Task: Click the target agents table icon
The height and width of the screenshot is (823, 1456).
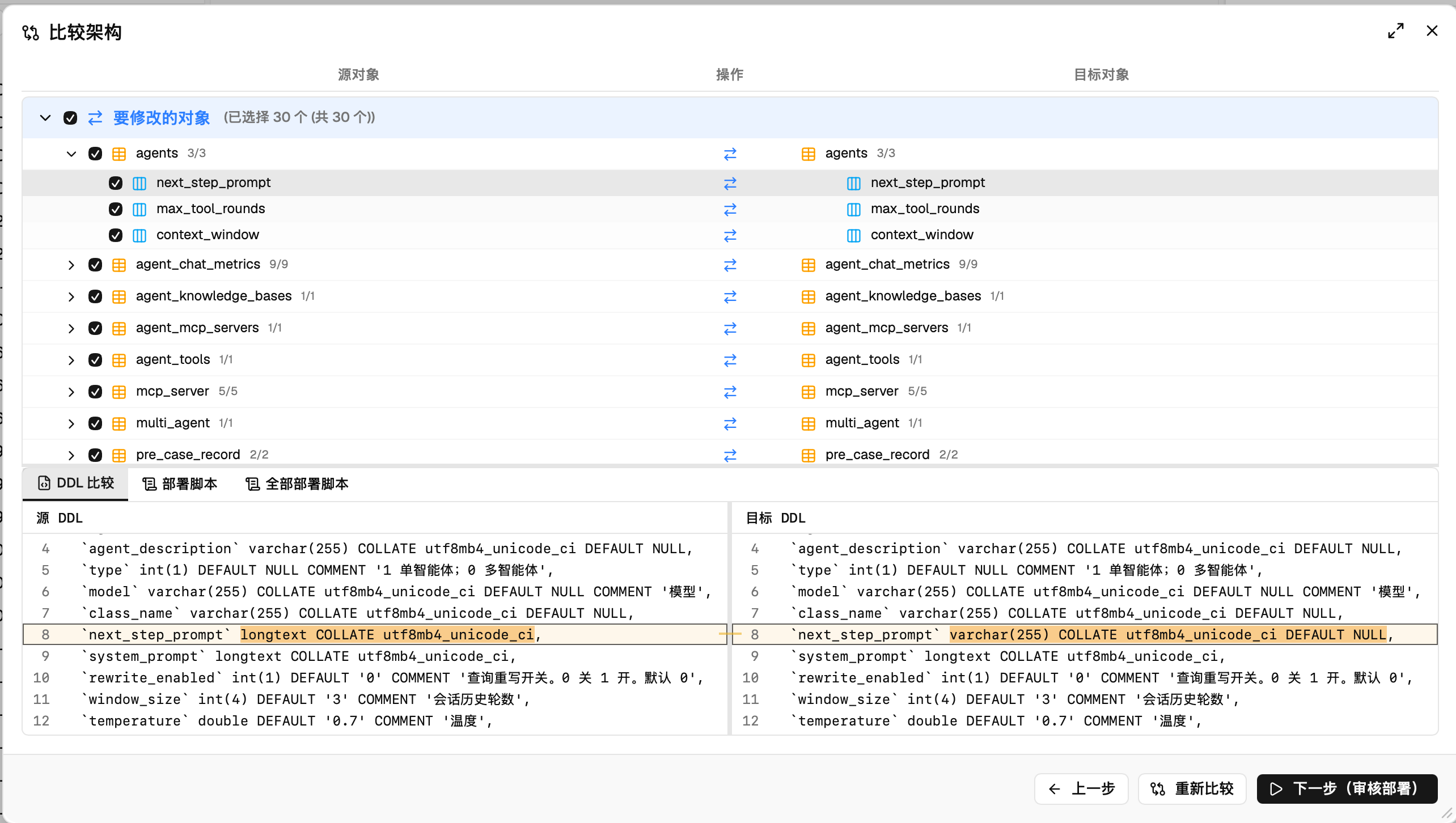Action: (809, 154)
